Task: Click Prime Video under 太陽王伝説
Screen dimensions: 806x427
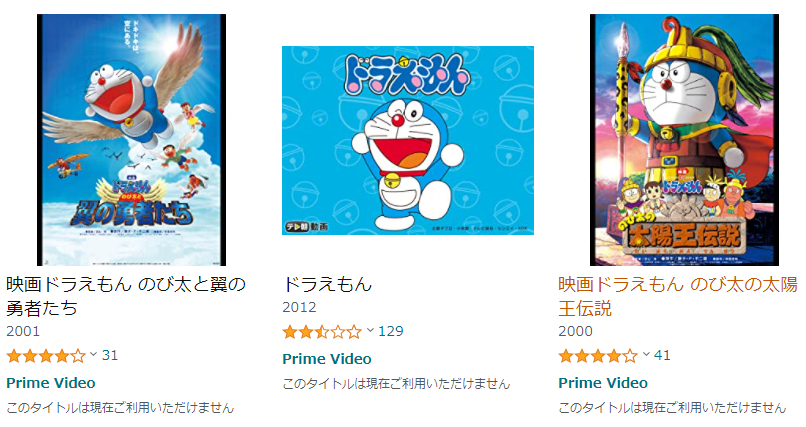Action: coord(603,383)
